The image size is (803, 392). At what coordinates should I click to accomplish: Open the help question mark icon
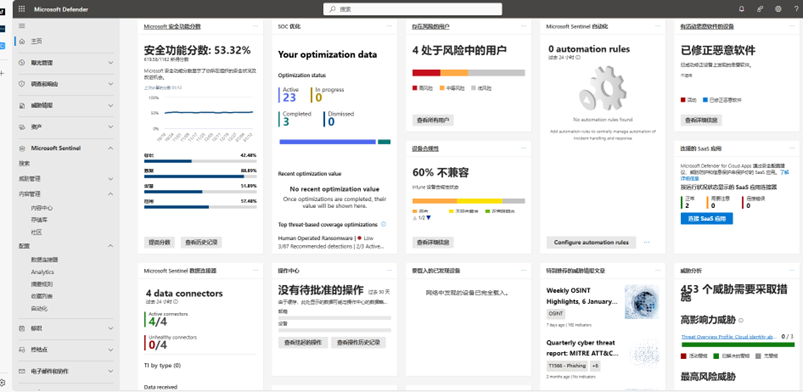[x=796, y=9]
